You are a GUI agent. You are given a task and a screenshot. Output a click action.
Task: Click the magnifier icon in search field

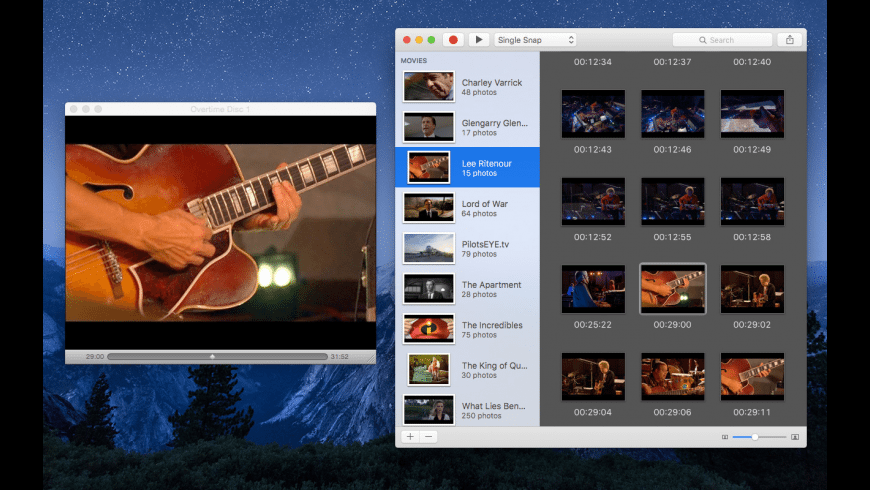(x=703, y=40)
